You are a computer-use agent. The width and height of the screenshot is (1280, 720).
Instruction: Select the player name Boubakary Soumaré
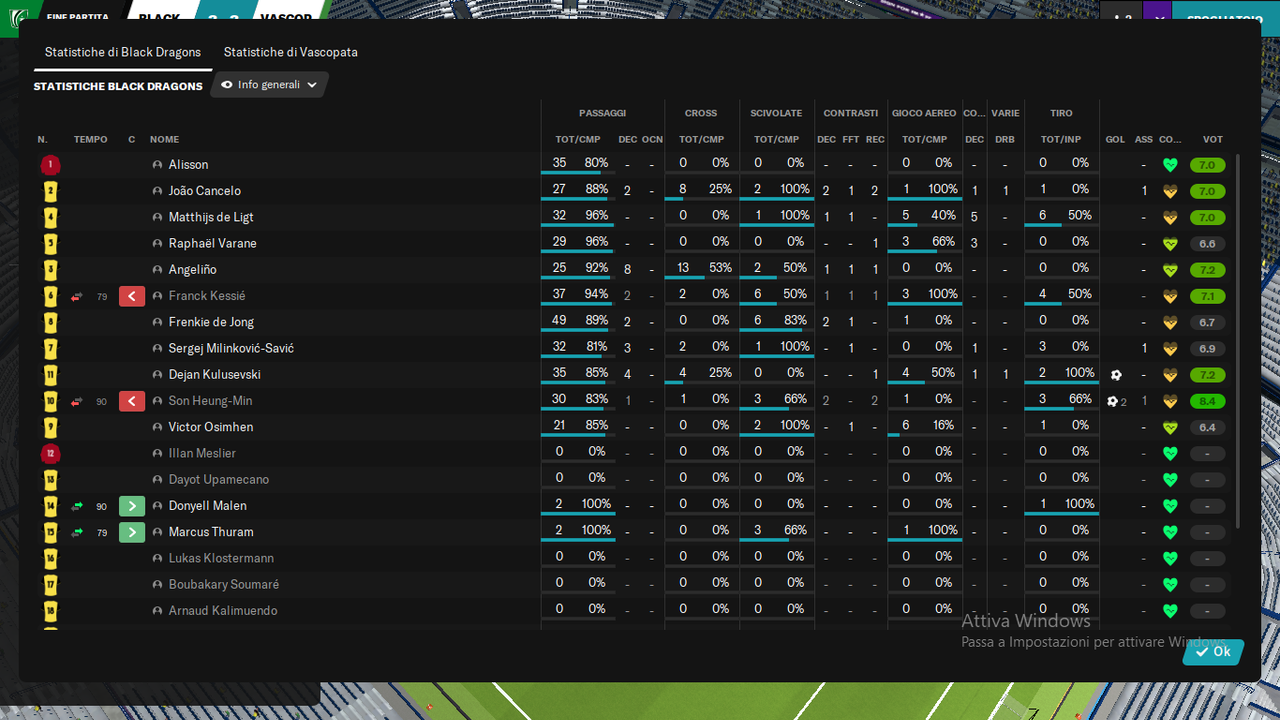[223, 584]
